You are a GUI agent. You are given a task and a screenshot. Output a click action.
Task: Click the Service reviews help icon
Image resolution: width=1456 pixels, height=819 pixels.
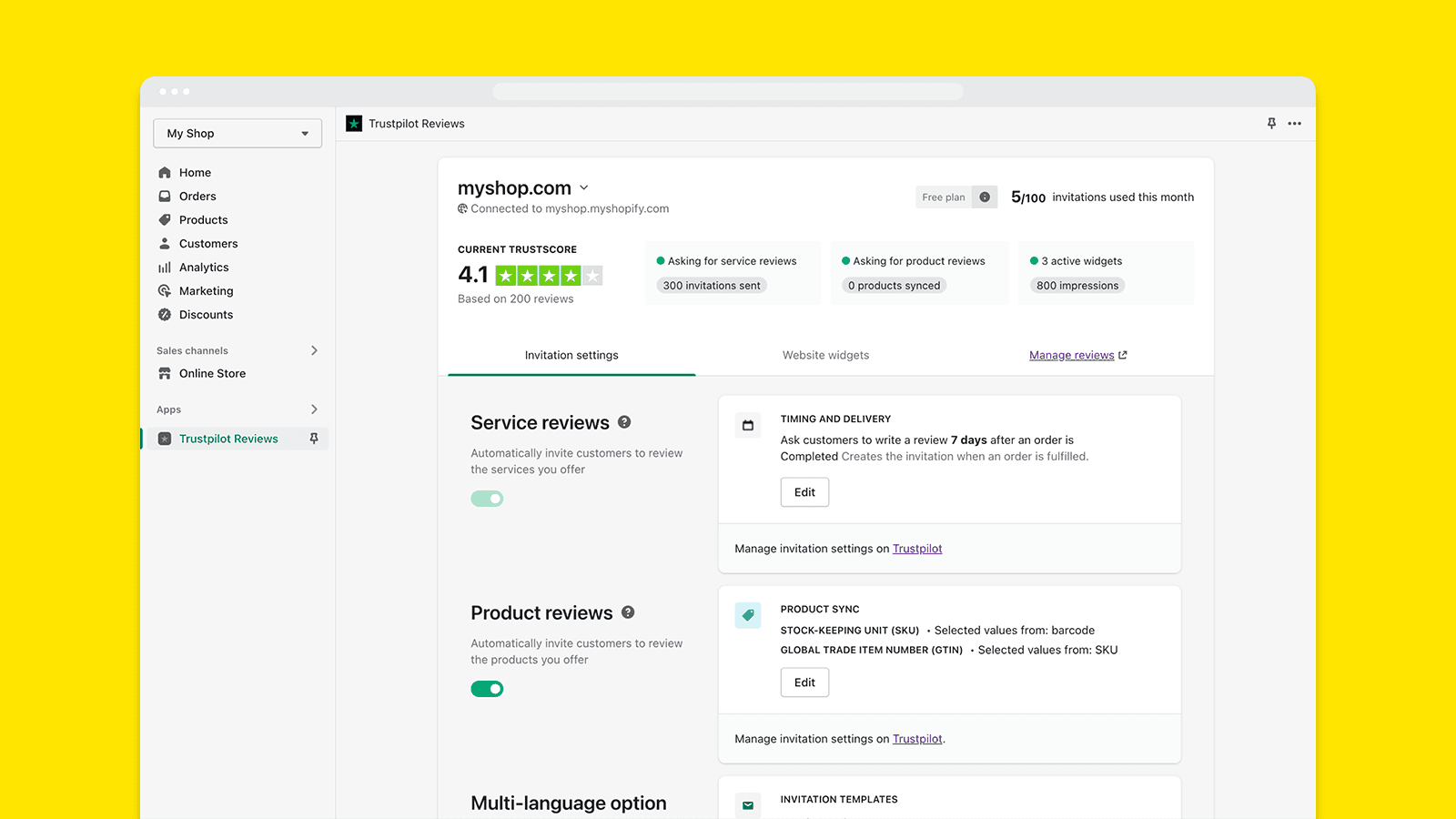624,421
